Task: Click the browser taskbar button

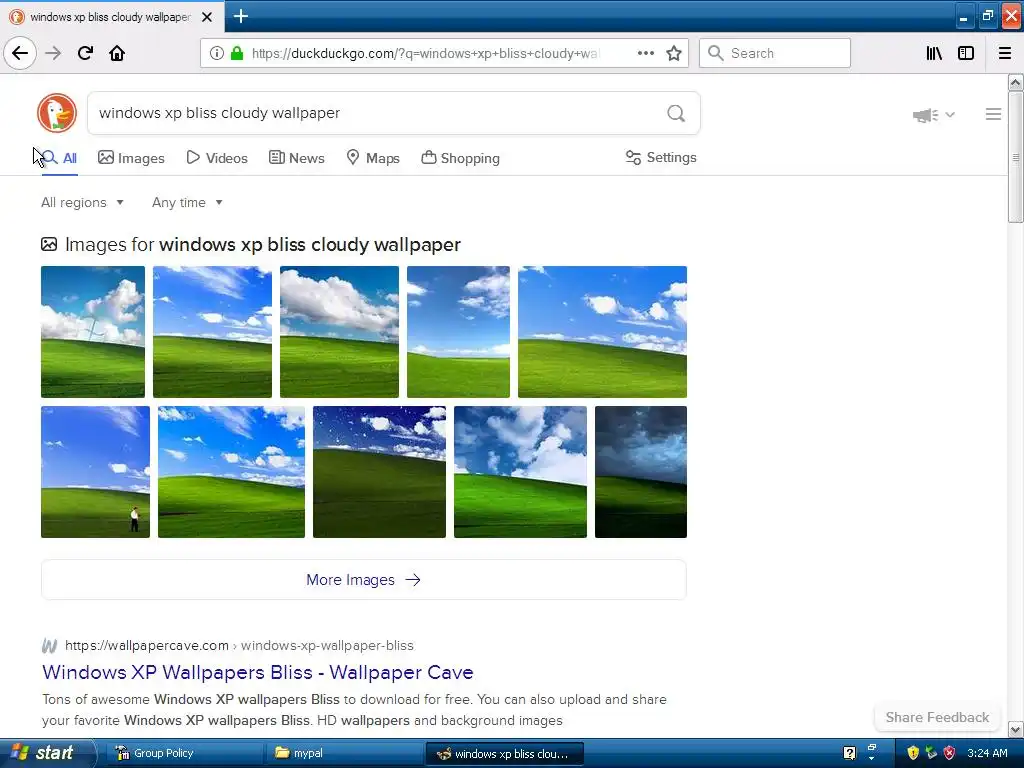Action: [504, 754]
